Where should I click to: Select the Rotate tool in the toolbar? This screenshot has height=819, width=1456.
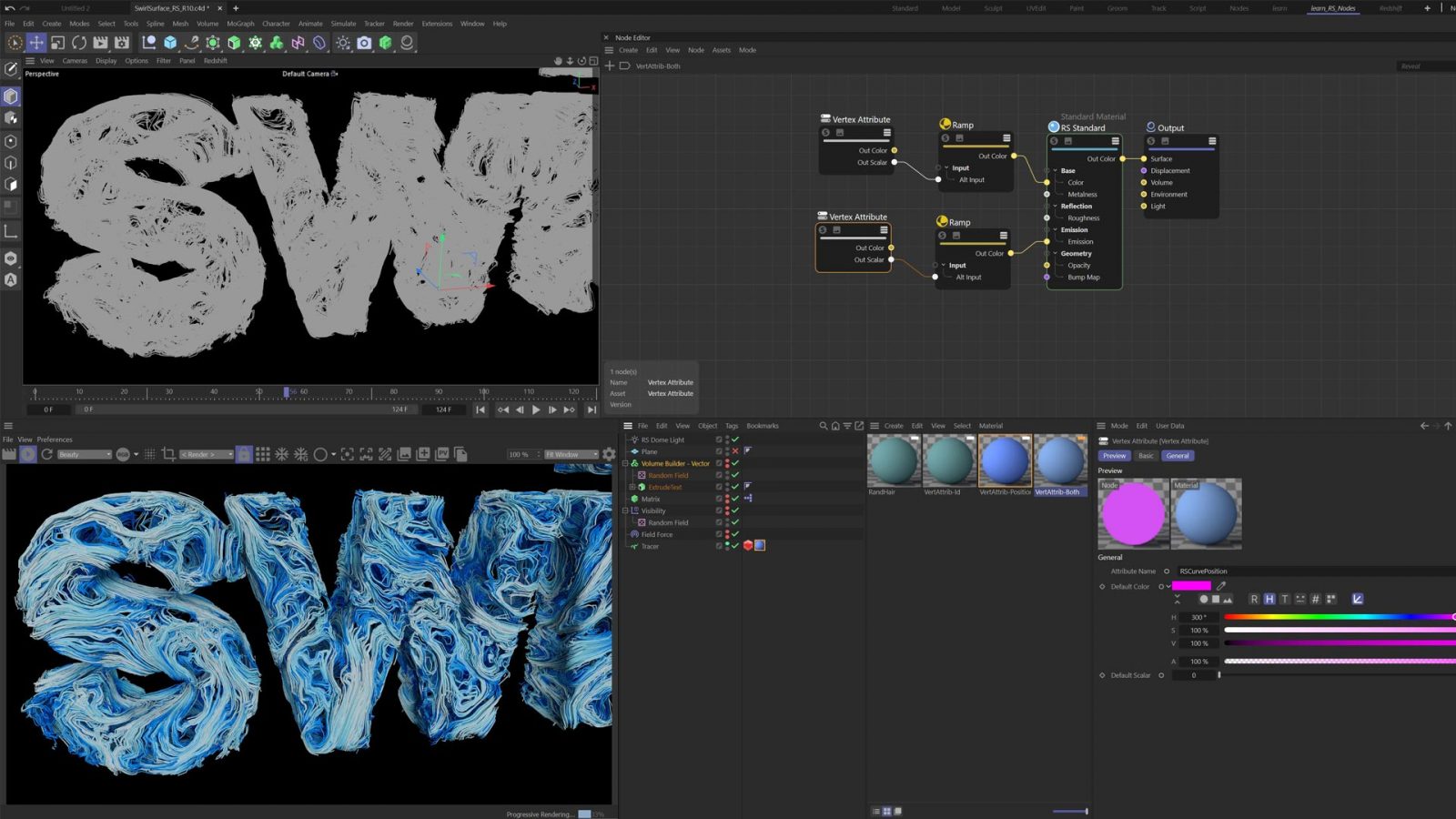coord(78,43)
